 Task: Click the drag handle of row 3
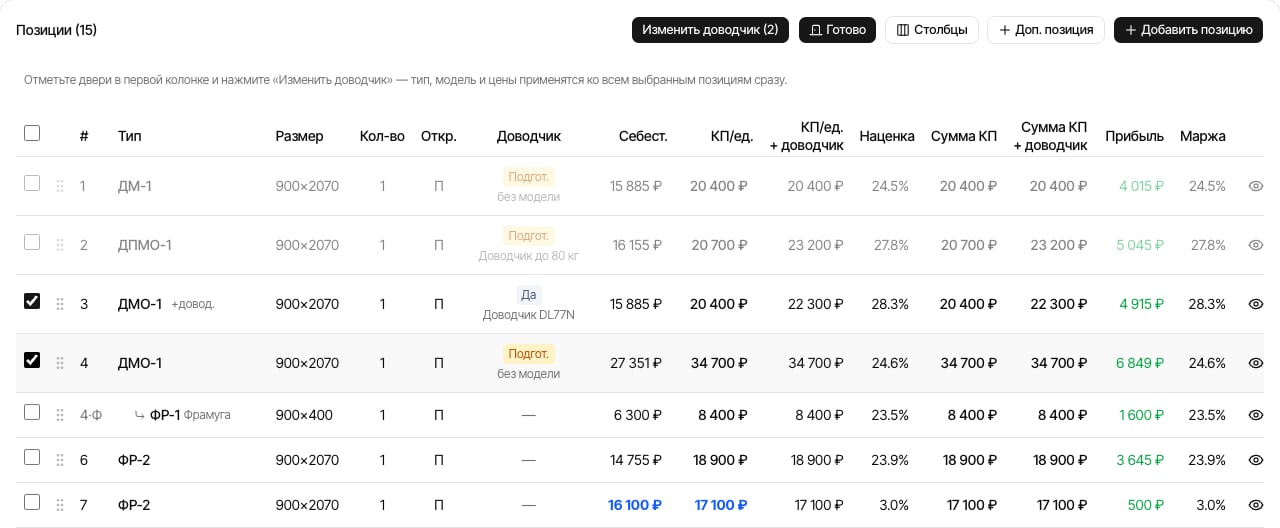60,304
